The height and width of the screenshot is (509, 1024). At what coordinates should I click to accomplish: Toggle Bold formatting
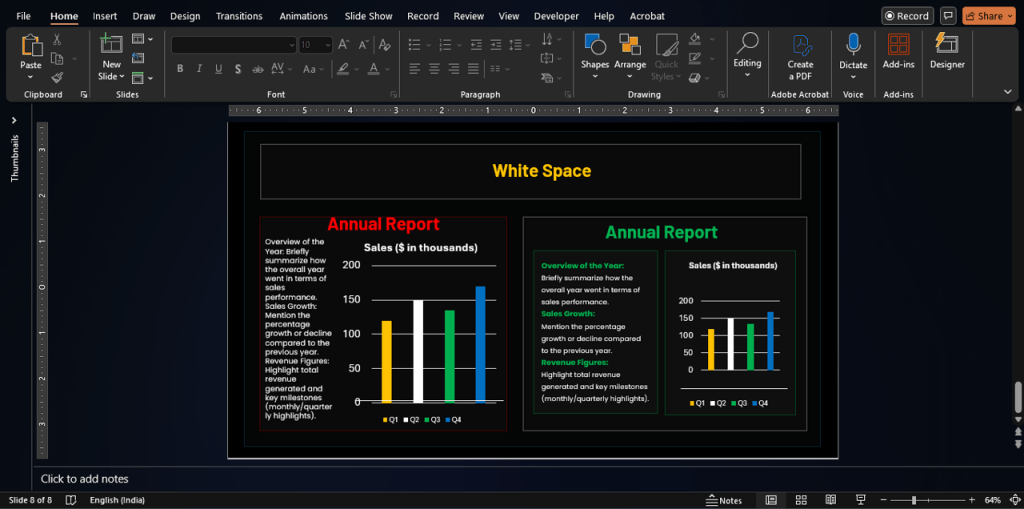[180, 69]
